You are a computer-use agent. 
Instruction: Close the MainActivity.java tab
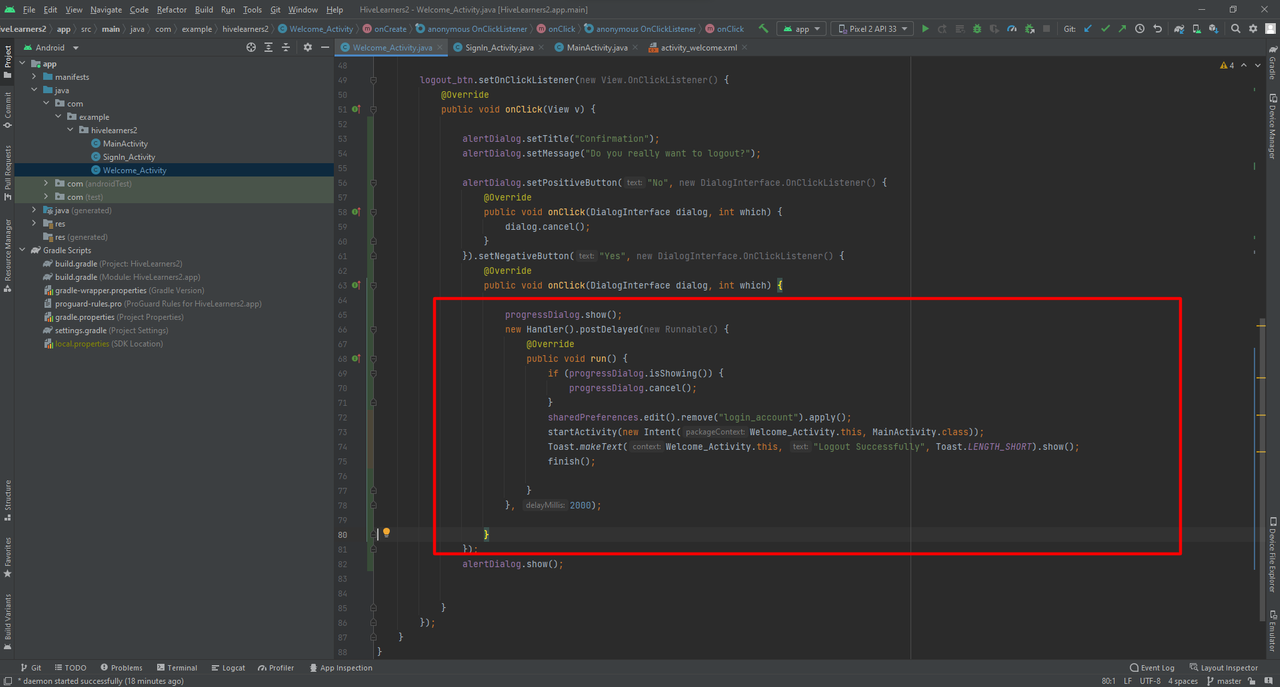(x=636, y=47)
